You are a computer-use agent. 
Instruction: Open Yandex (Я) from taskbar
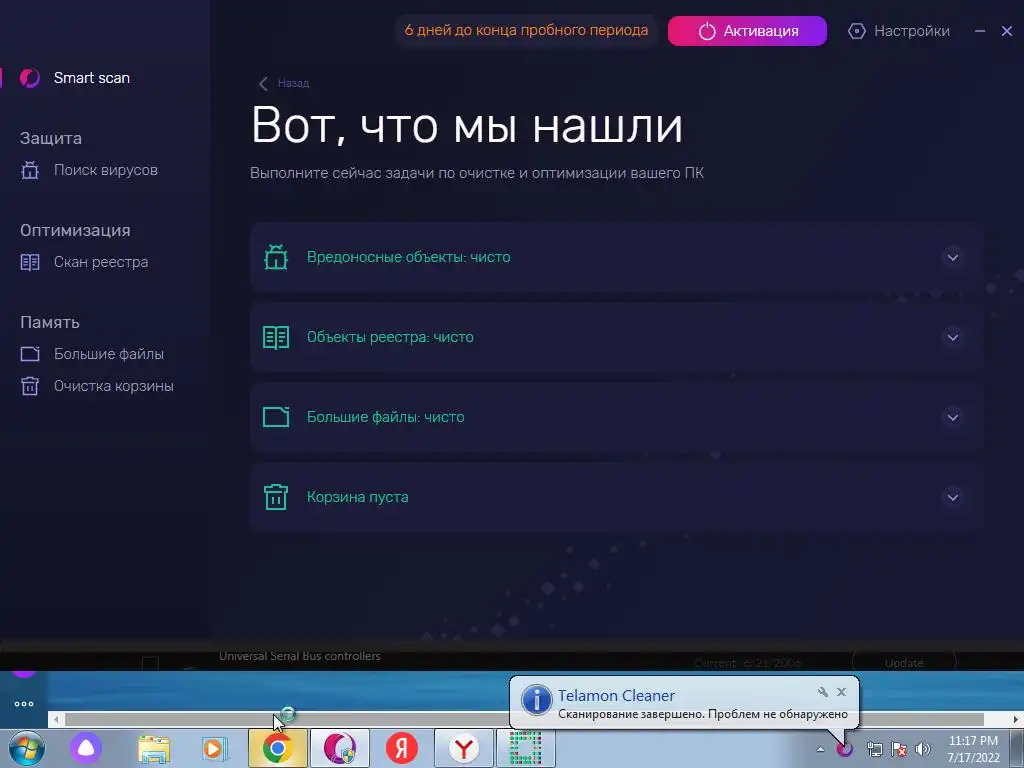(x=402, y=748)
